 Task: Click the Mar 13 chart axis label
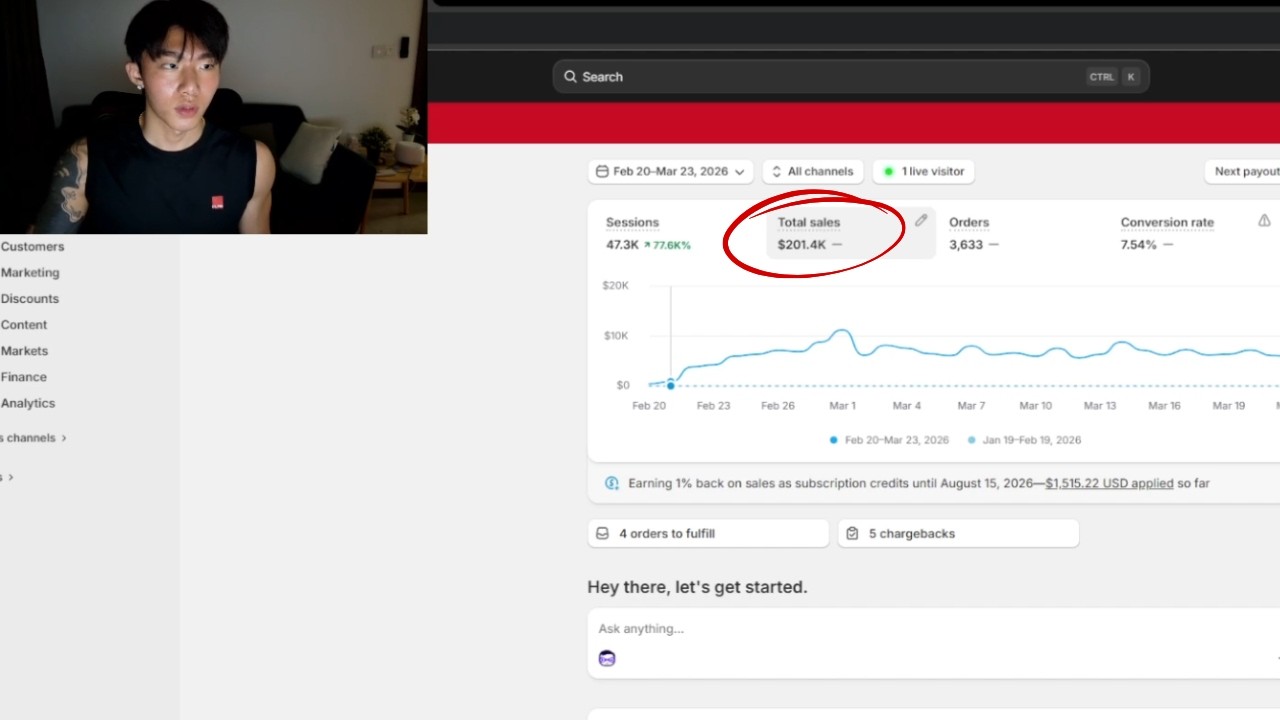(1100, 406)
